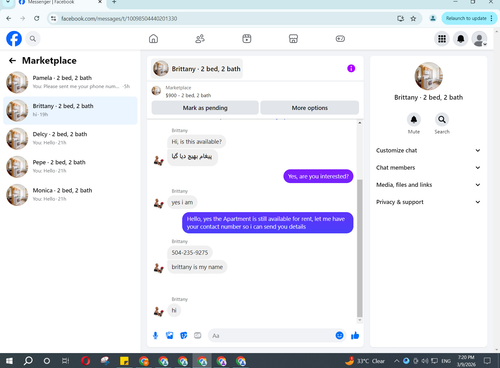500x368 pixels.
Task: Open the grid menu icon
Action: click(x=442, y=39)
